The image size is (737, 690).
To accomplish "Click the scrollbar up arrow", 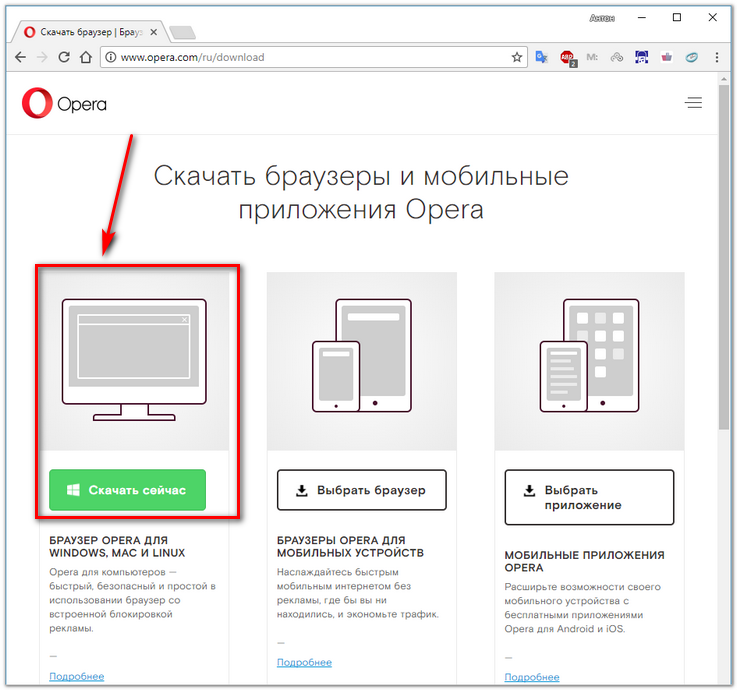I will (723, 80).
